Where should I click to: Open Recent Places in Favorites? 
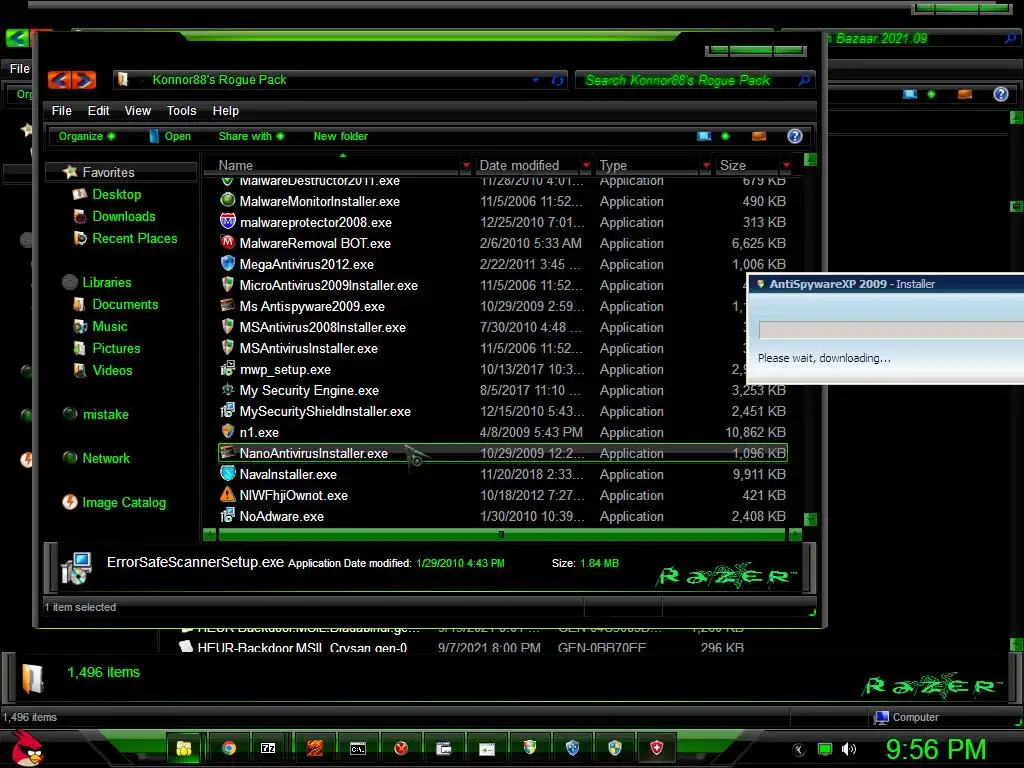click(x=135, y=238)
